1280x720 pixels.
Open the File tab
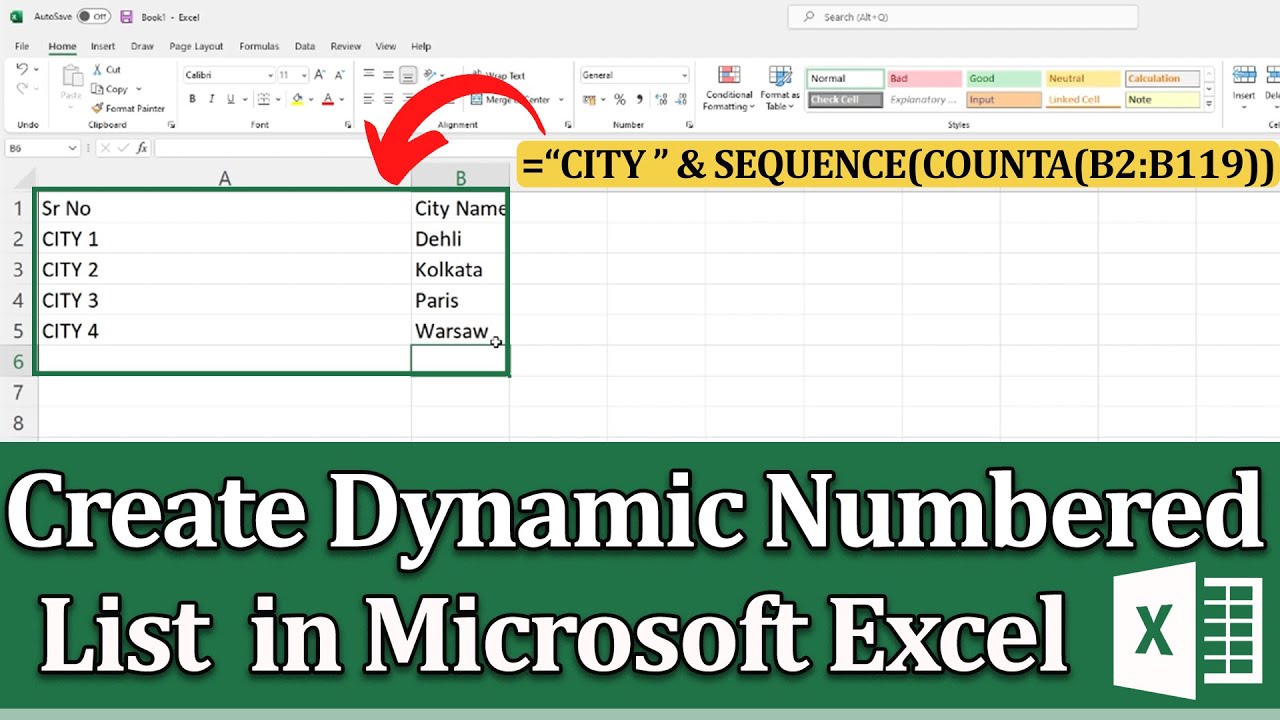22,46
